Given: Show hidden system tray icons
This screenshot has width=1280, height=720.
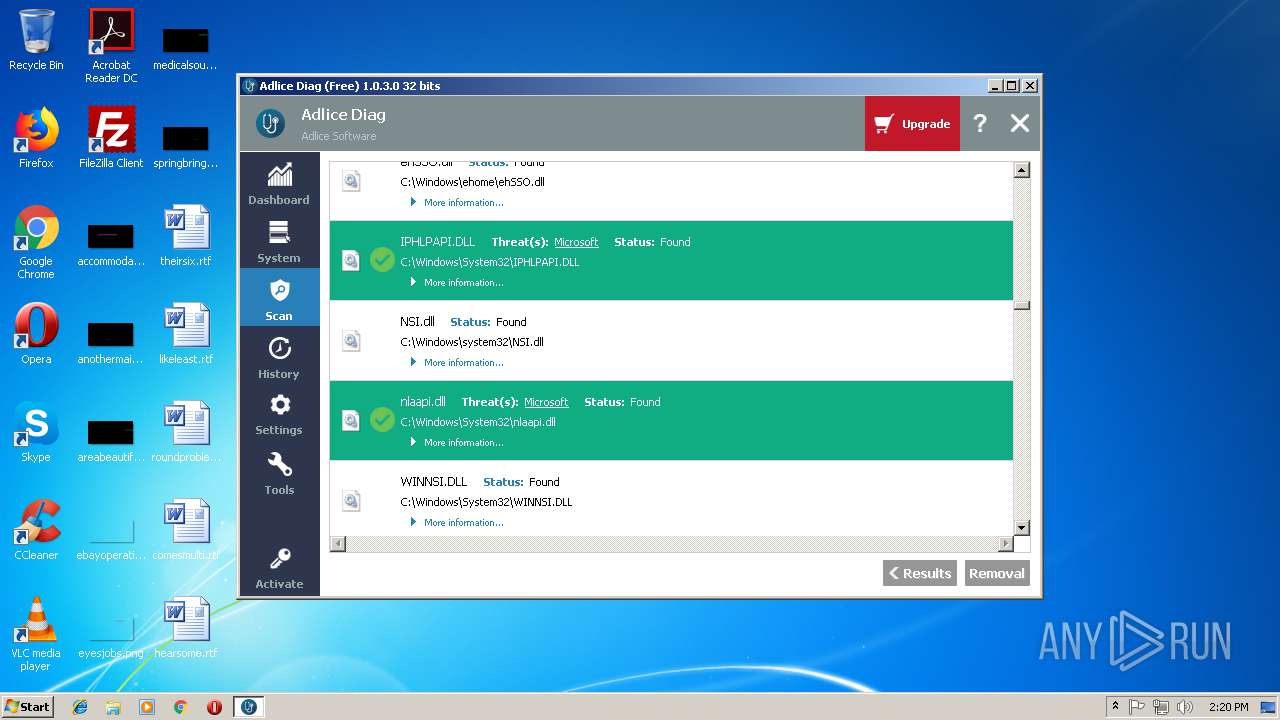Looking at the screenshot, I should [x=1115, y=707].
